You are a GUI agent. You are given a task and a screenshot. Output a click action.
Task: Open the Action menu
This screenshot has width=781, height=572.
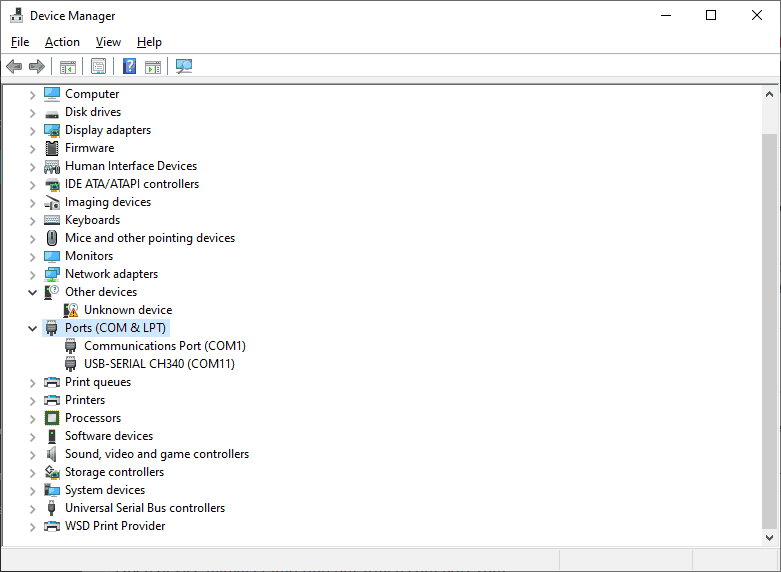pos(62,42)
